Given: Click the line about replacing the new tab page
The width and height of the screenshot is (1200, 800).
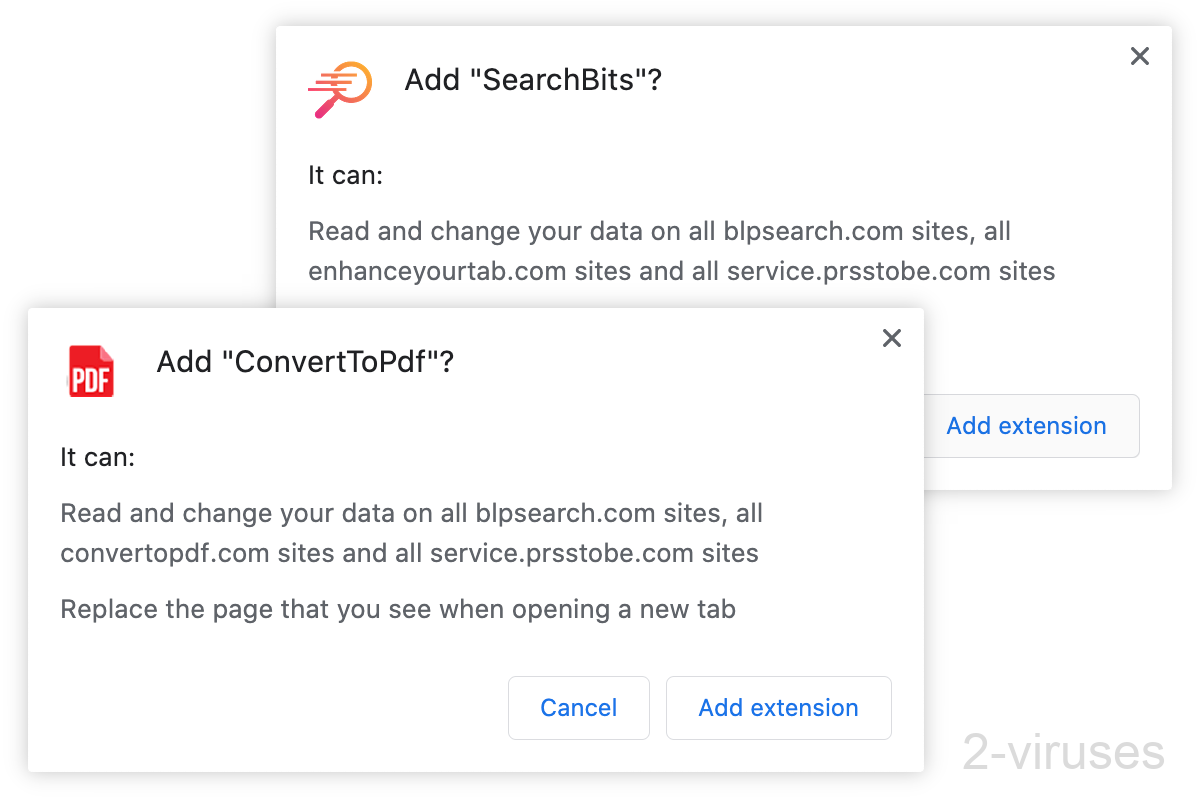Looking at the screenshot, I should [x=397, y=609].
